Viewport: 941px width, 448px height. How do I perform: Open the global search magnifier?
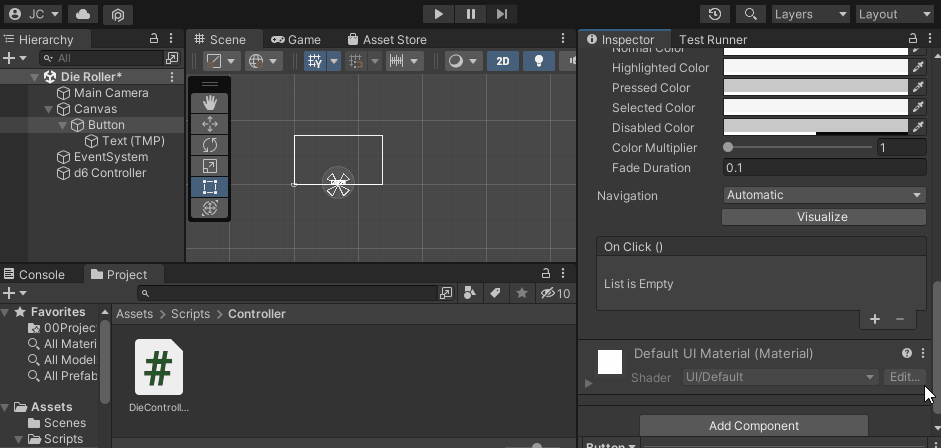pos(750,14)
